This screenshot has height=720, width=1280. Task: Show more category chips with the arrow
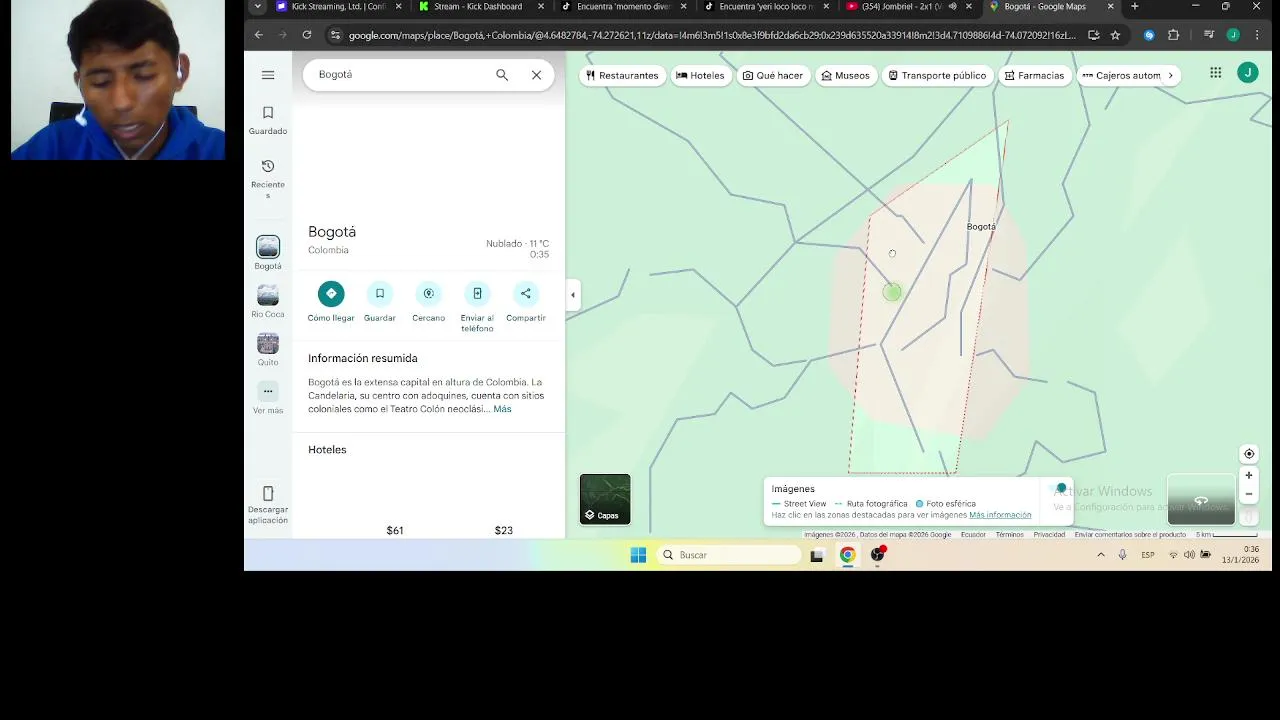(x=1170, y=75)
